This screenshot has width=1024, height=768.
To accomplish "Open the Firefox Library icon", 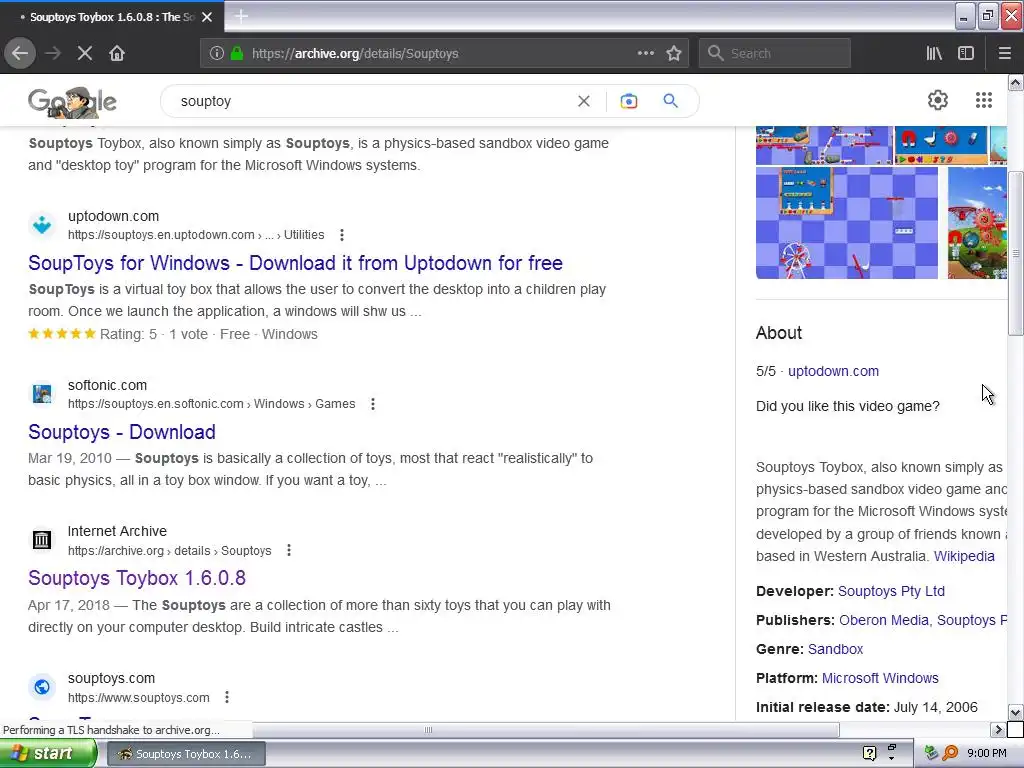I will pyautogui.click(x=934, y=54).
